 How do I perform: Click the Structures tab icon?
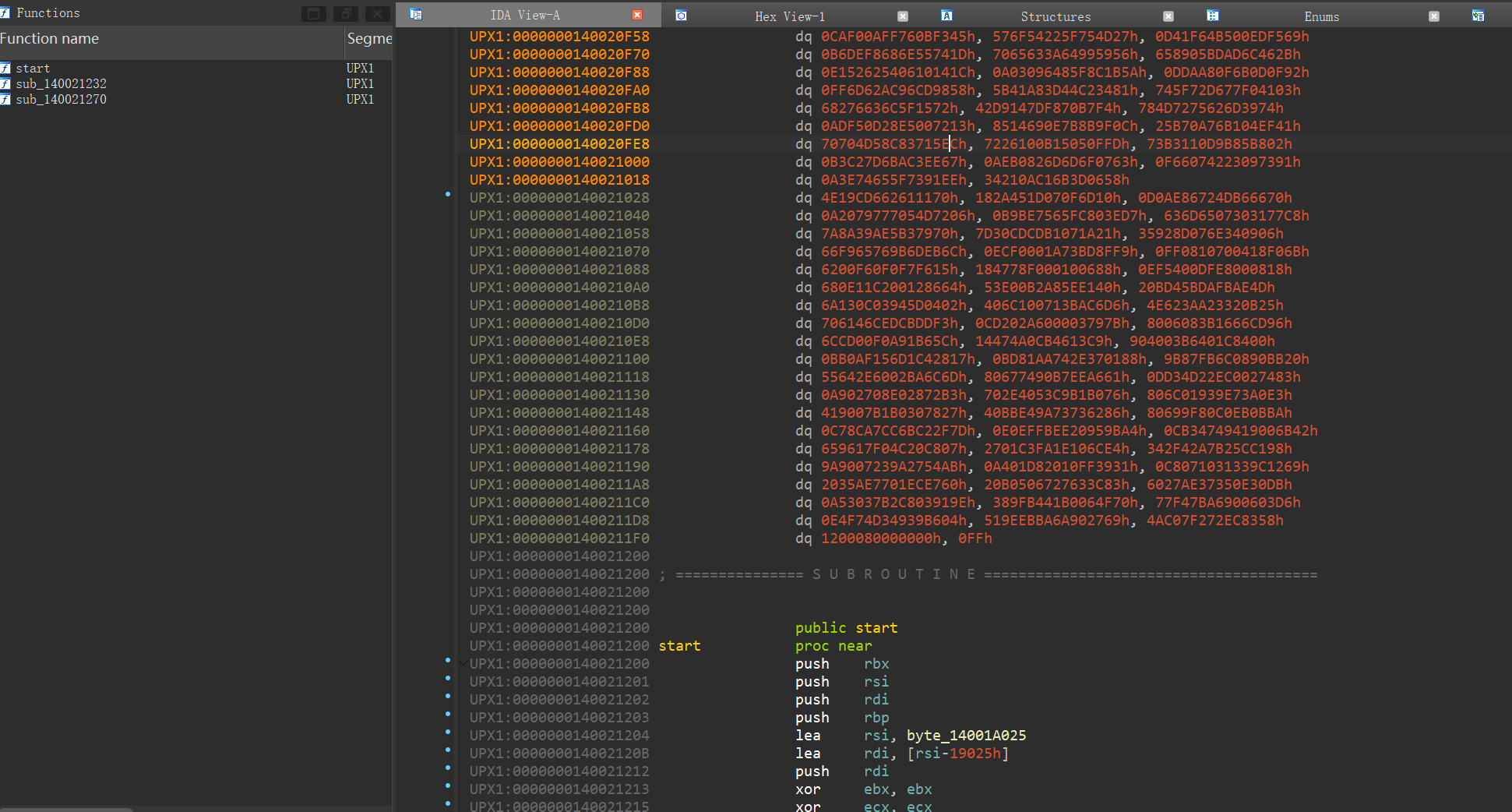tap(946, 16)
